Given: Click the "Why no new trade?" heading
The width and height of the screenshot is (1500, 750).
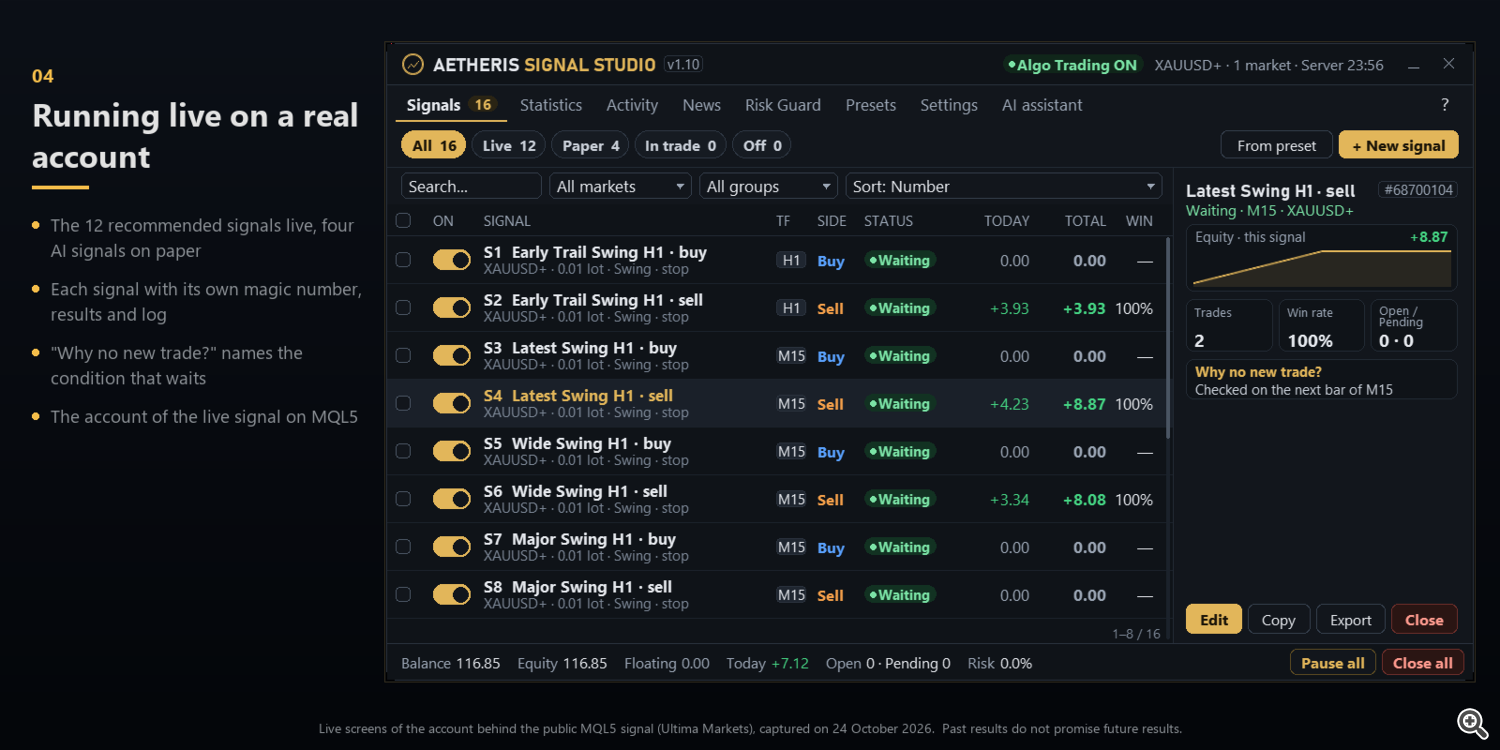Looking at the screenshot, I should point(1258,372).
